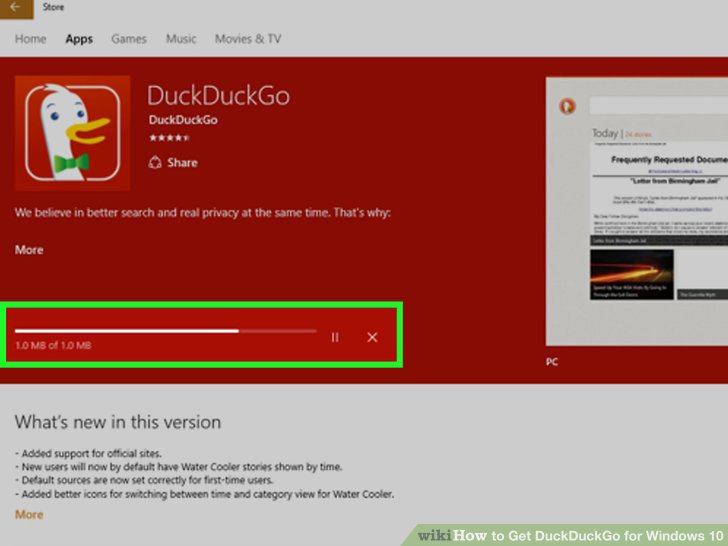Click the PC label under the screenshot
The height and width of the screenshot is (546, 728).
point(552,362)
